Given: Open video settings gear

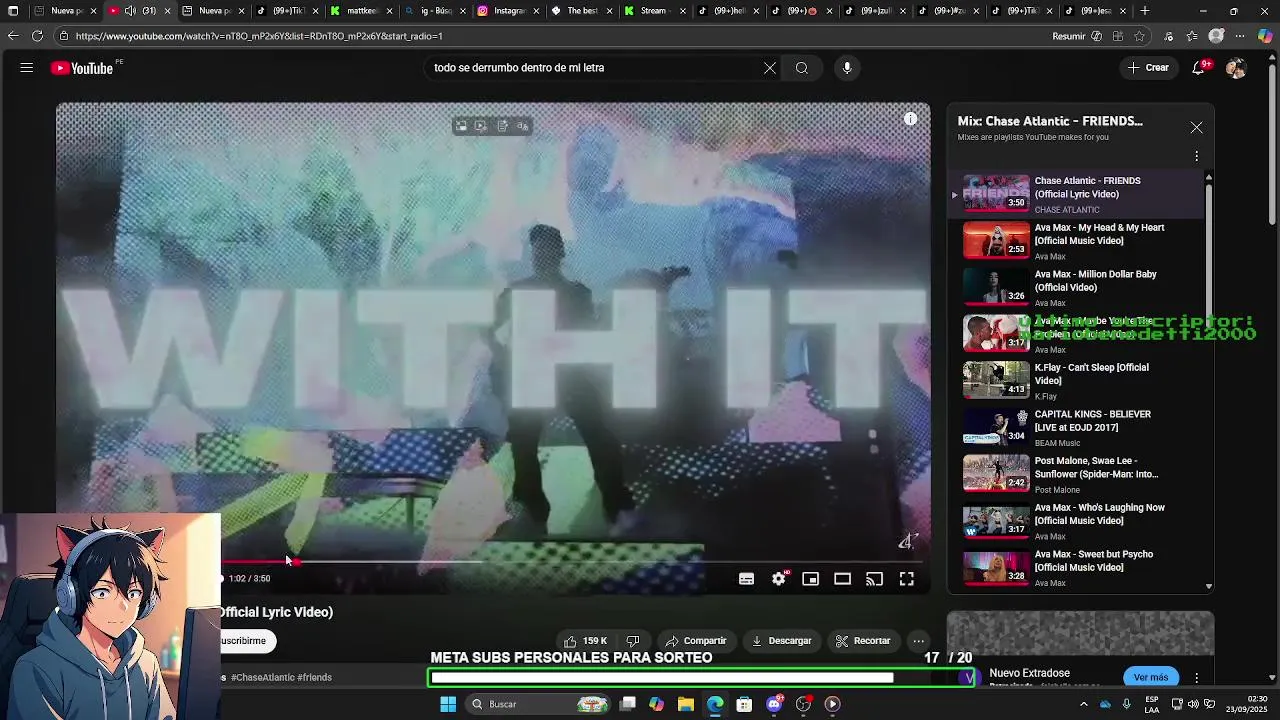Looking at the screenshot, I should tap(779, 579).
